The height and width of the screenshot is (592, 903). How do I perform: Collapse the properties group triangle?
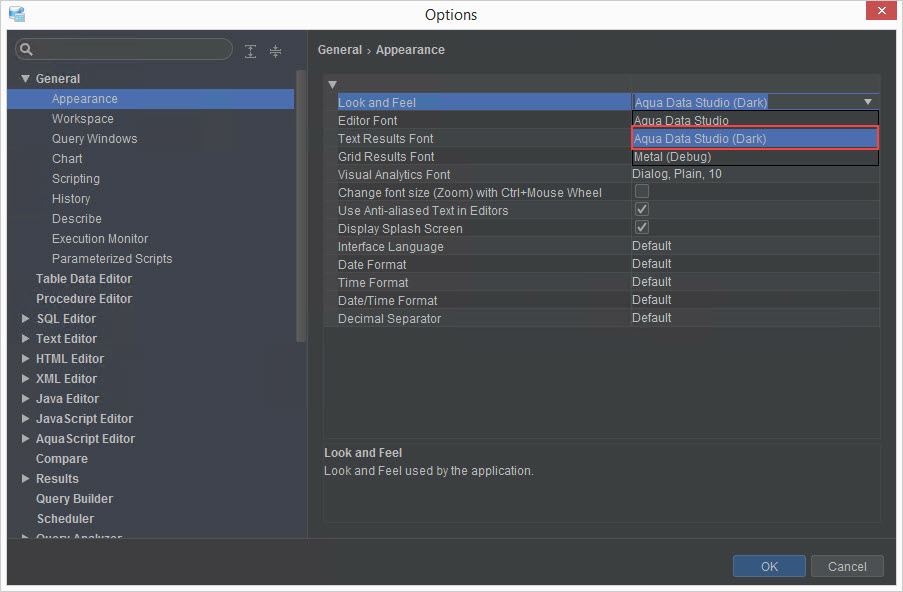tap(332, 84)
